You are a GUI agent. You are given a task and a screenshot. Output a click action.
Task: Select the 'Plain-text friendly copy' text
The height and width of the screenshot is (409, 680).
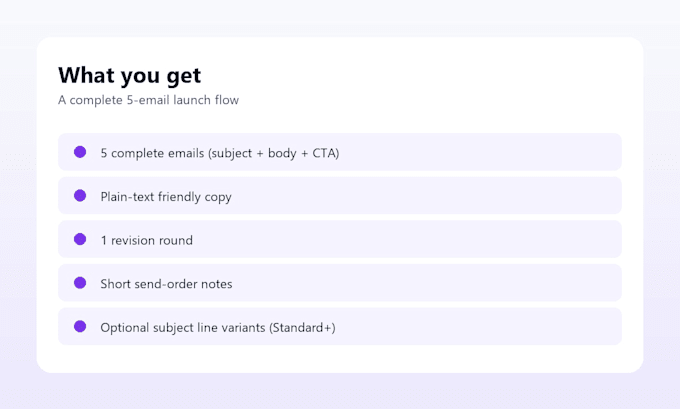(166, 197)
